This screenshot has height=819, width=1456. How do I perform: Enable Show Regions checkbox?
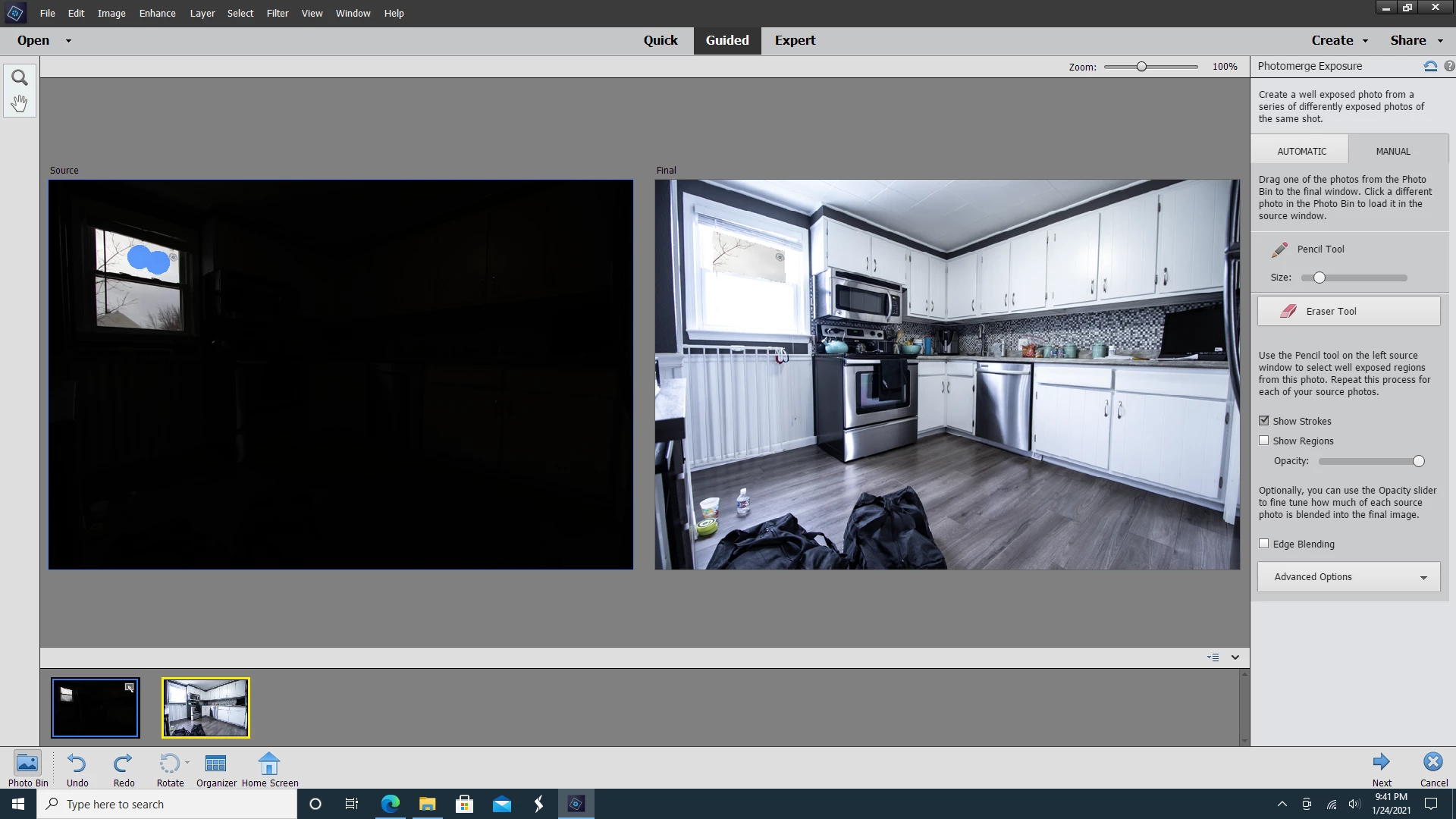(x=1264, y=441)
